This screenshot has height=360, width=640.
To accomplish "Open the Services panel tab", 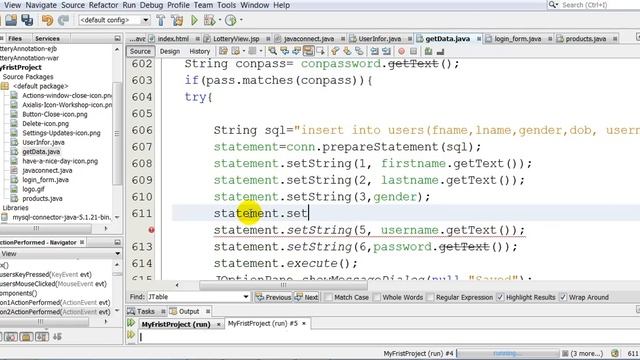I will 47,38.
